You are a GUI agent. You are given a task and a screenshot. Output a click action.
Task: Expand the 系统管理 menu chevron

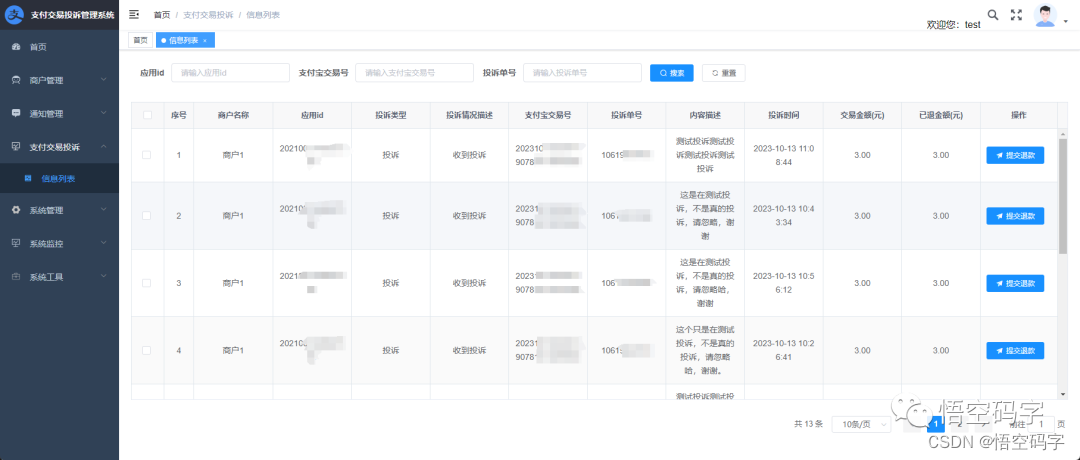(x=103, y=210)
